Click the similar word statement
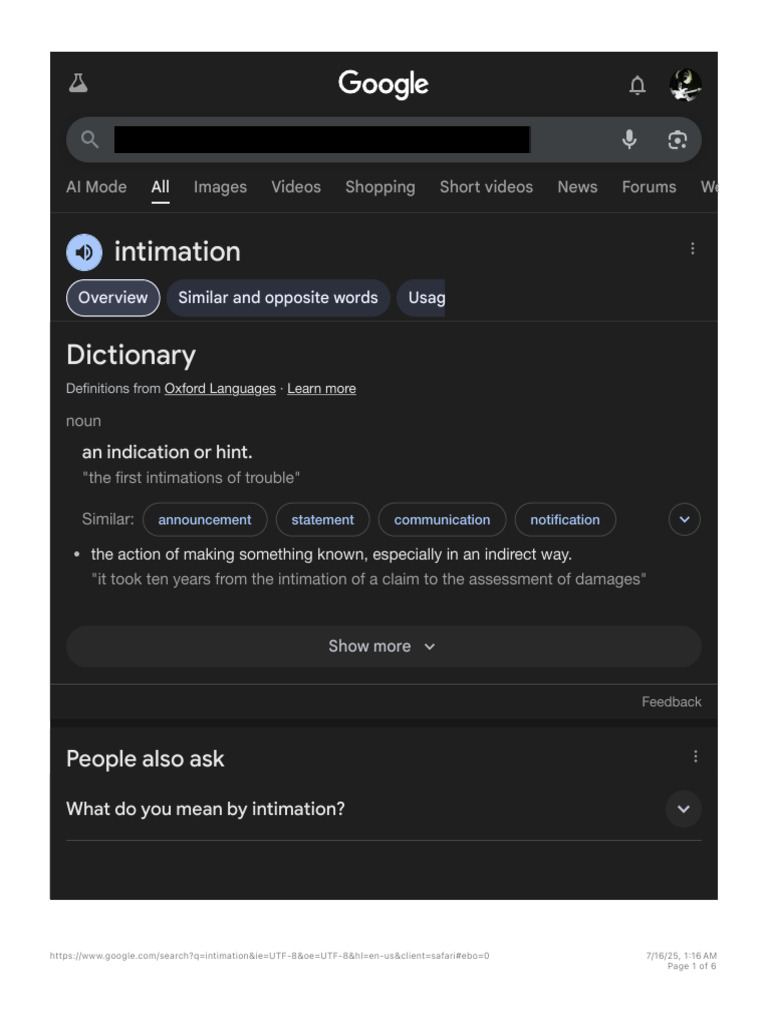Image resolution: width=768 pixels, height=1024 pixels. pyautogui.click(x=323, y=520)
